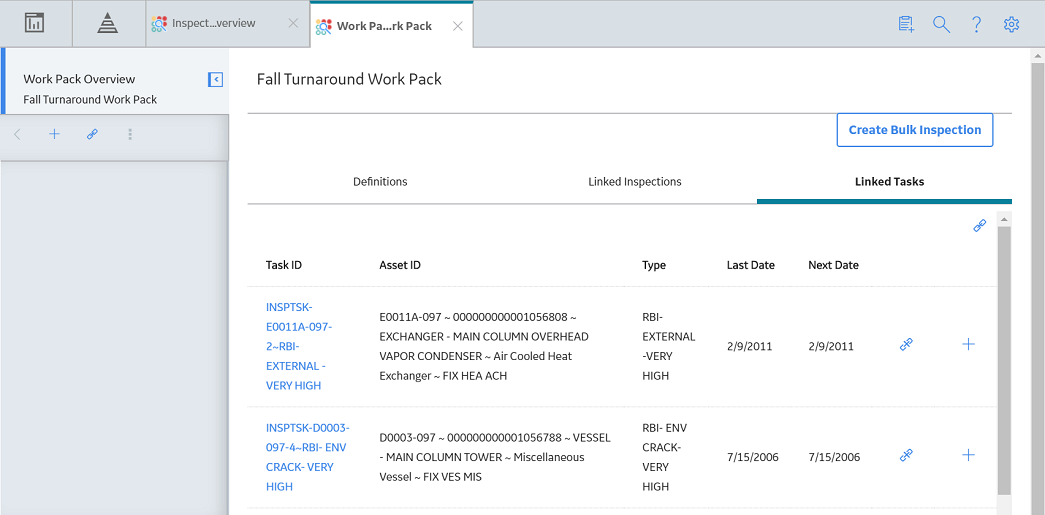Select Work Pack Overview in left pane

point(79,79)
